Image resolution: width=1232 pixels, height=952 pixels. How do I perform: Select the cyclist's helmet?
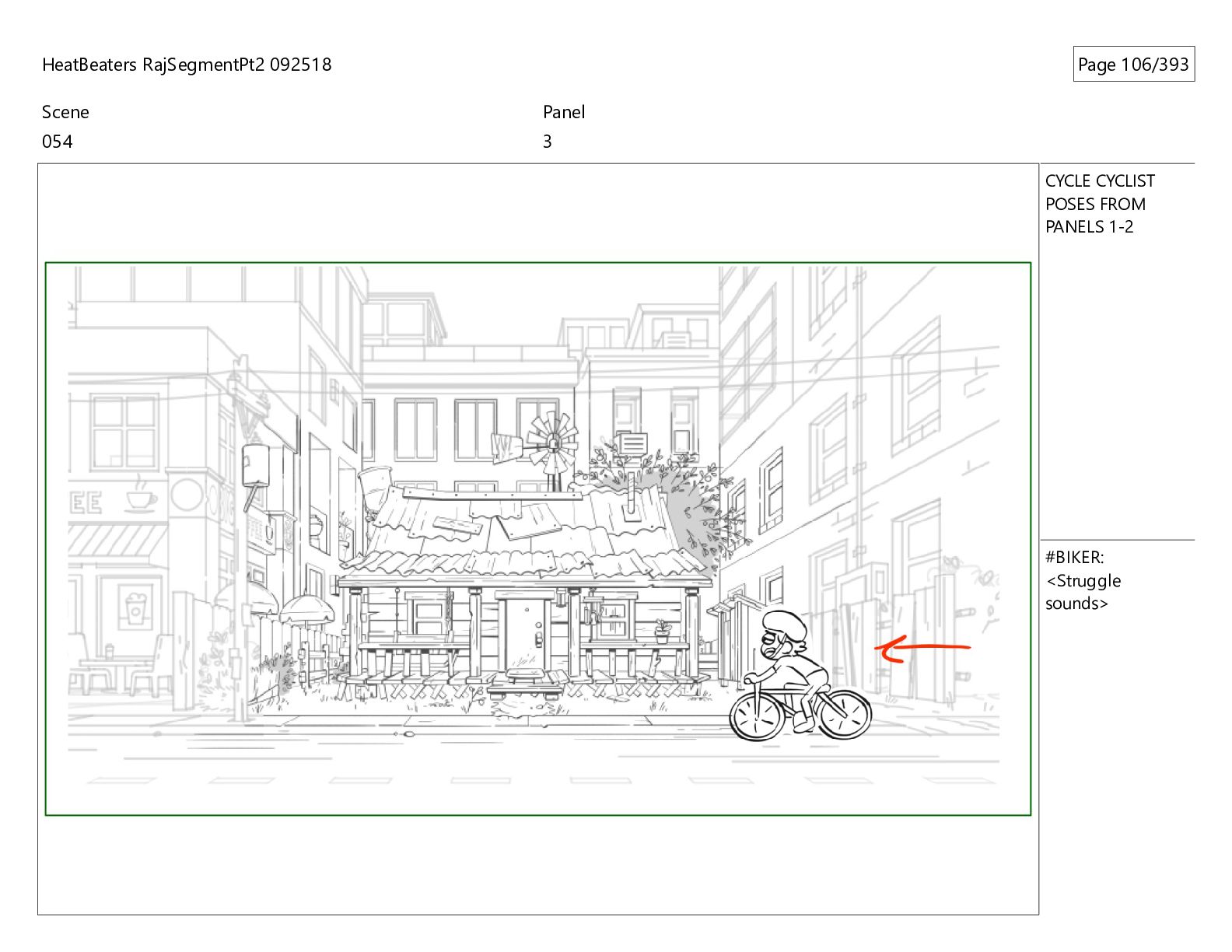click(x=784, y=623)
